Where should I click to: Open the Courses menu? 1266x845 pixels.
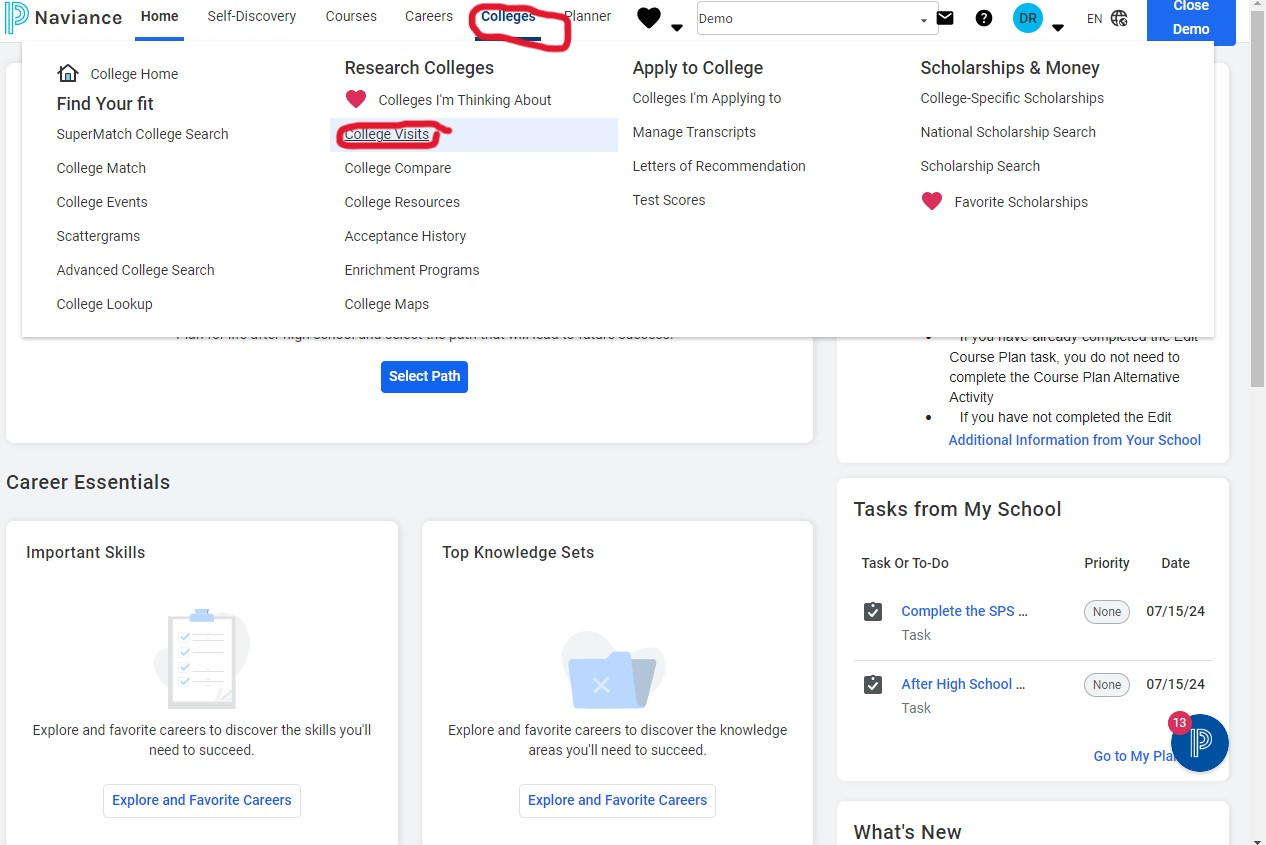(351, 17)
